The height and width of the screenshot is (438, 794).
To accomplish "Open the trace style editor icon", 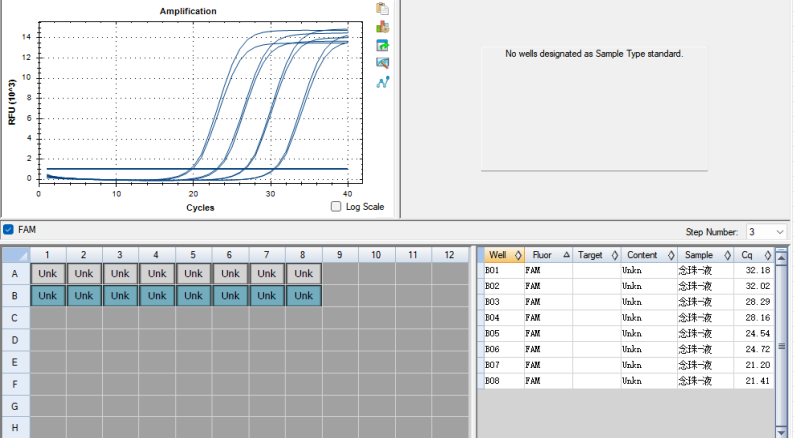I will (382, 63).
